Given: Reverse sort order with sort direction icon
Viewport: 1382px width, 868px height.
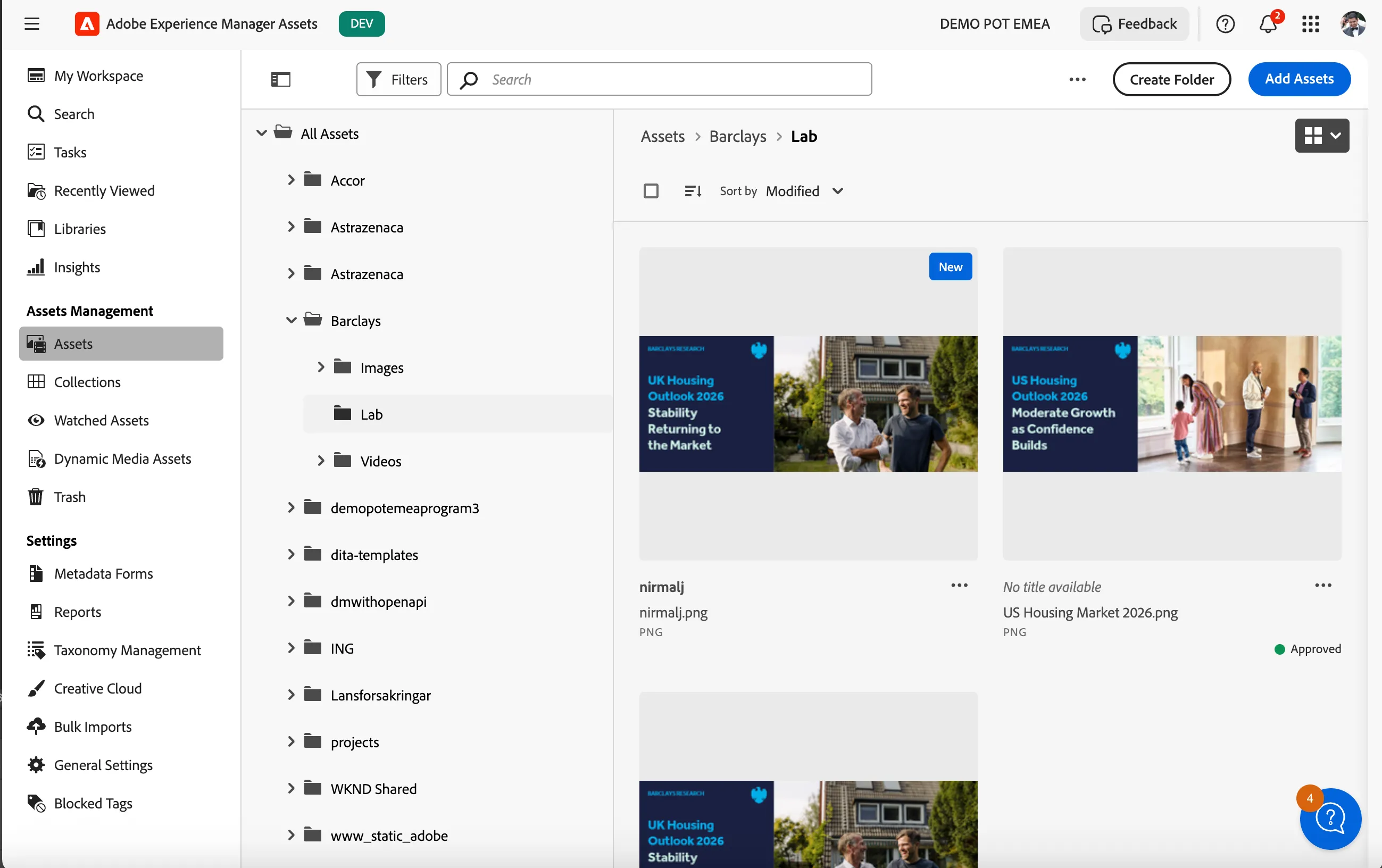Looking at the screenshot, I should 693,191.
